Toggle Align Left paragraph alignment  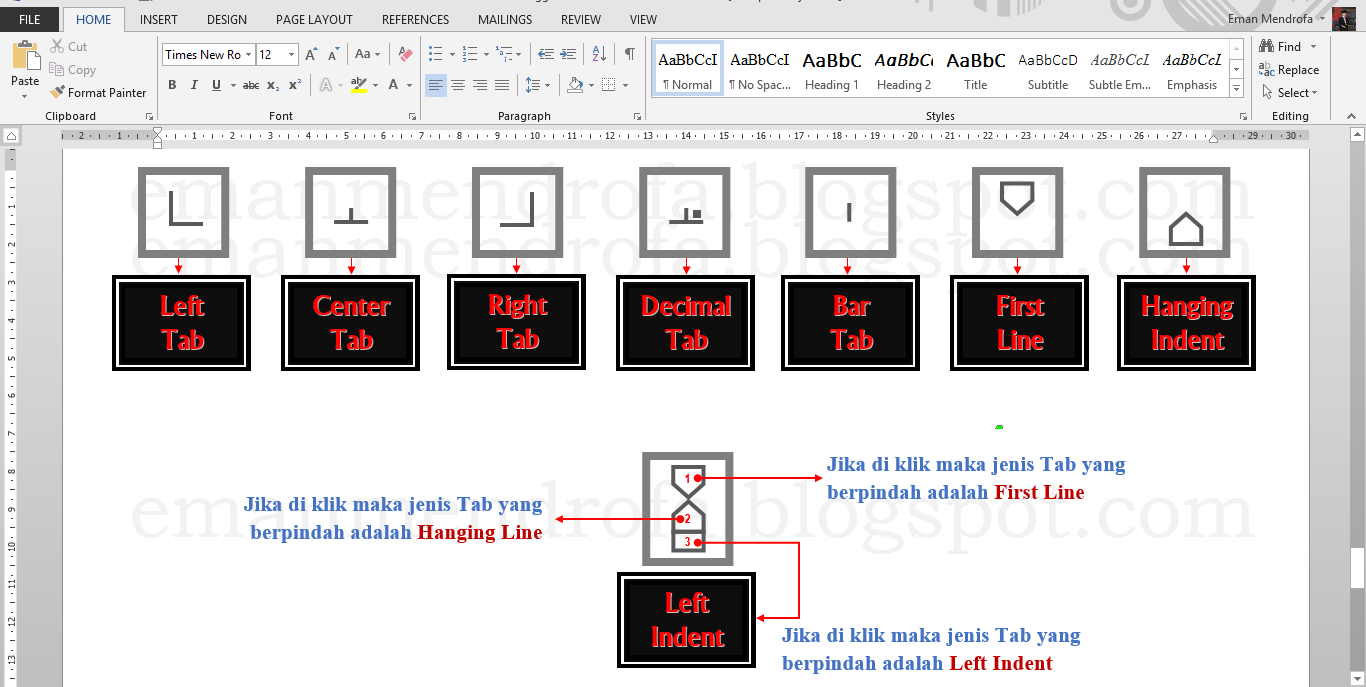tap(436, 86)
